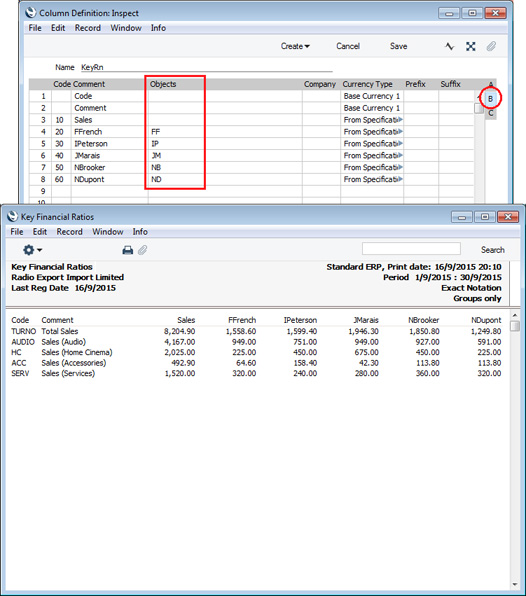
Task: Click the fullscreen expand arrows icon
Action: [x=471, y=46]
